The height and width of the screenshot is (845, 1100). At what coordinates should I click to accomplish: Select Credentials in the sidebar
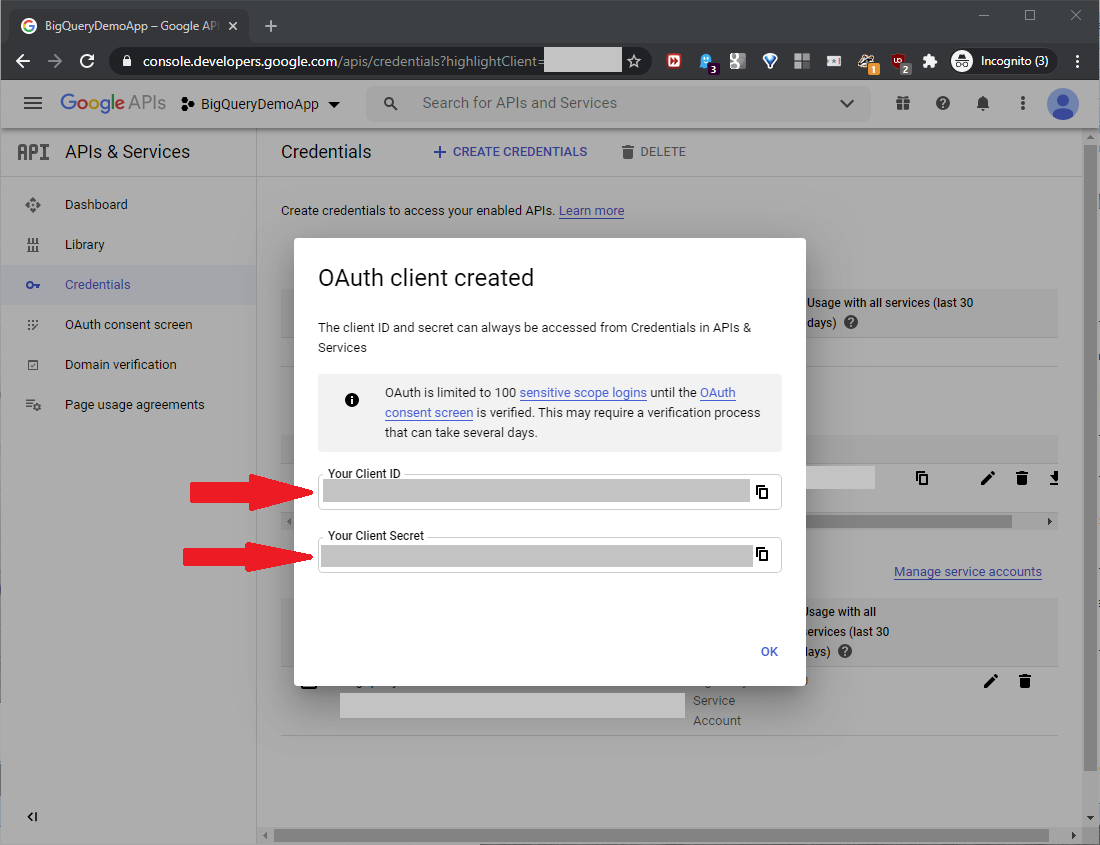tap(98, 285)
